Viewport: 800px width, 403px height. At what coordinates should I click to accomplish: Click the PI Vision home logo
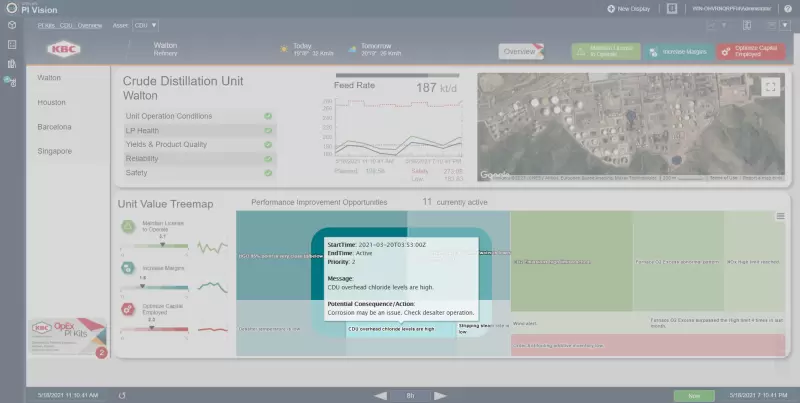tap(12, 8)
